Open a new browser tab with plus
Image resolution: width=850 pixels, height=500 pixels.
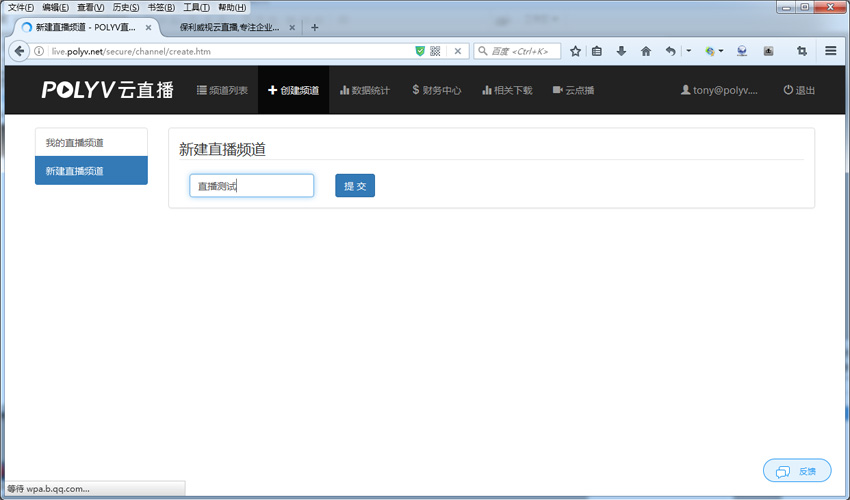tap(315, 27)
